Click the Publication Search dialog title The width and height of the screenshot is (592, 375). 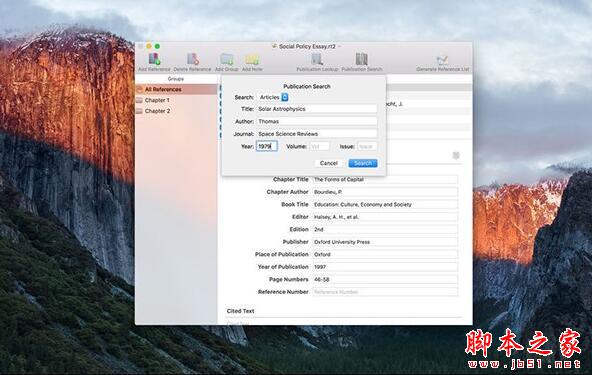pyautogui.click(x=307, y=86)
